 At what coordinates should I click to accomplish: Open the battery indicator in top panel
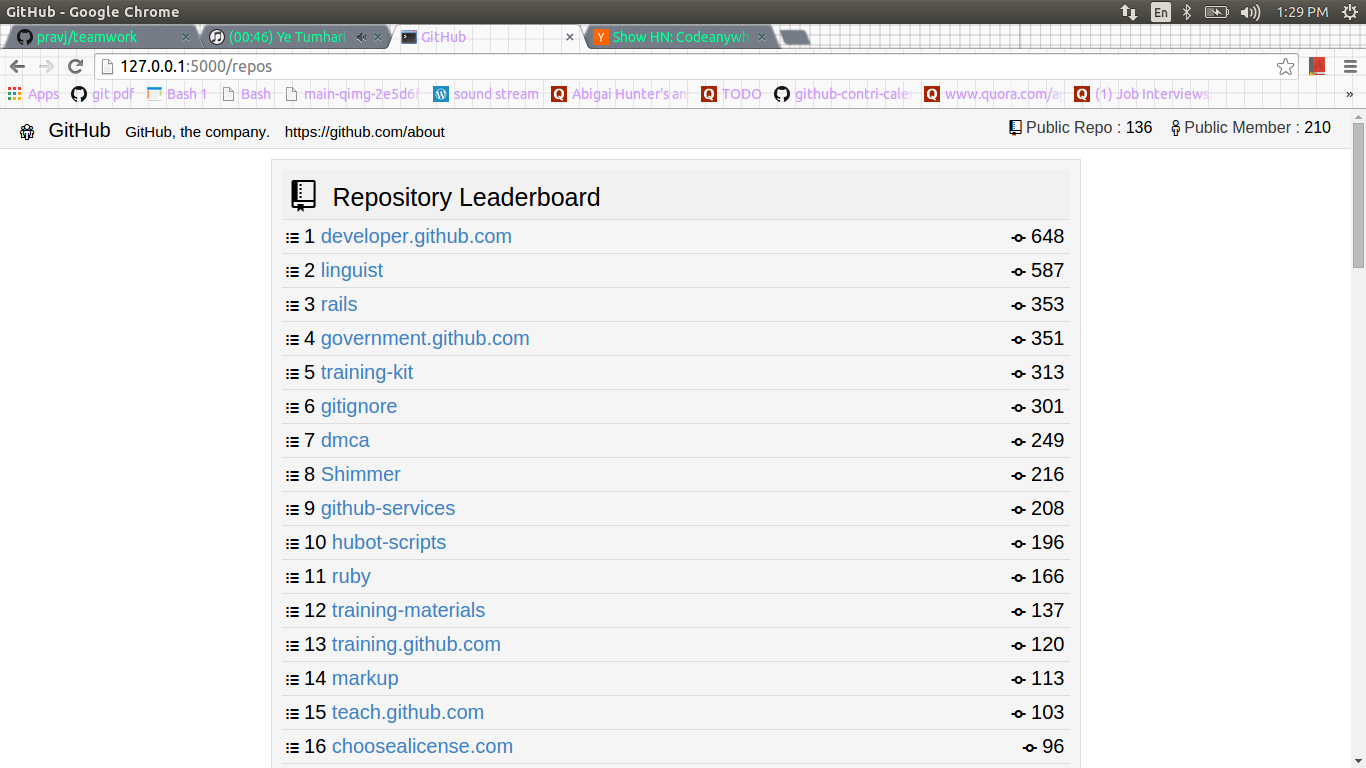click(1216, 12)
